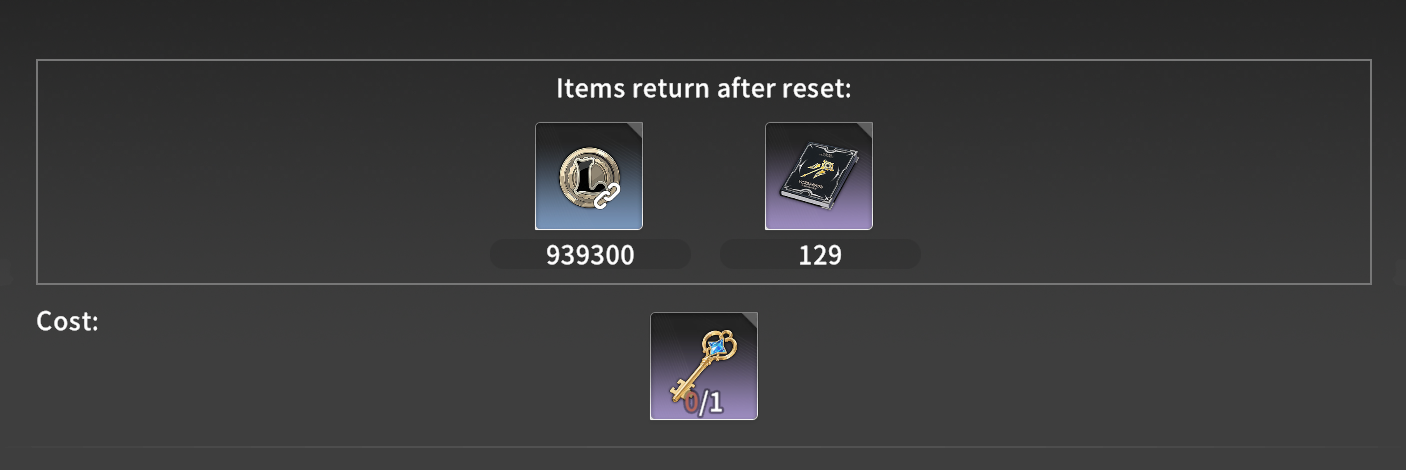The width and height of the screenshot is (1406, 470).
Task: Click the "Cost:" label
Action: [67, 322]
